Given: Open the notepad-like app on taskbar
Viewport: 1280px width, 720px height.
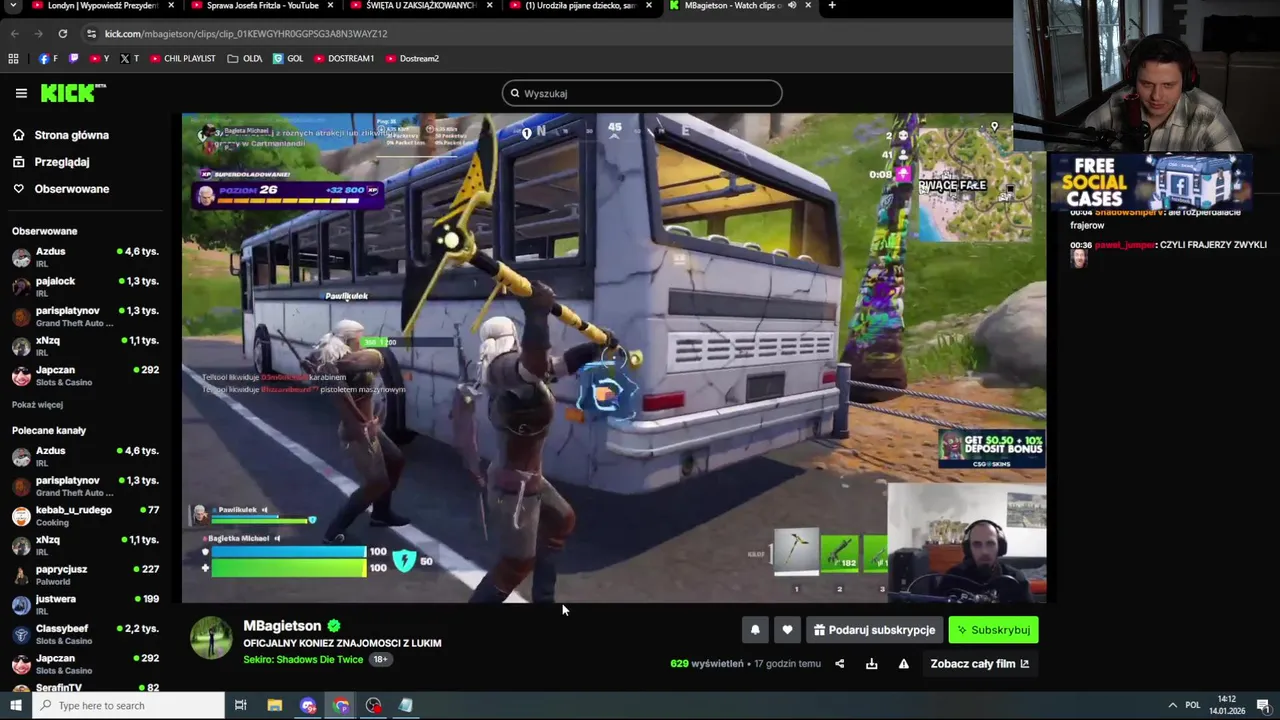Looking at the screenshot, I should pos(405,705).
